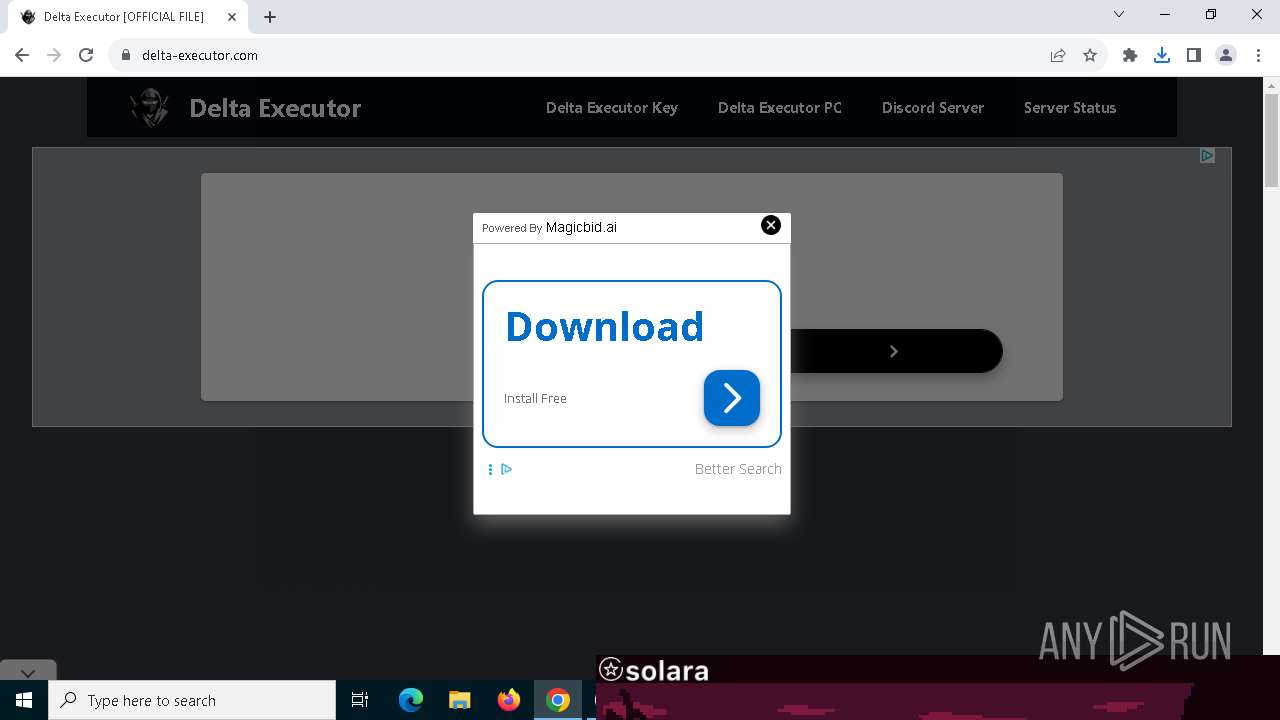The image size is (1280, 720).
Task: Open the ad options three-dot icon
Action: [x=490, y=469]
